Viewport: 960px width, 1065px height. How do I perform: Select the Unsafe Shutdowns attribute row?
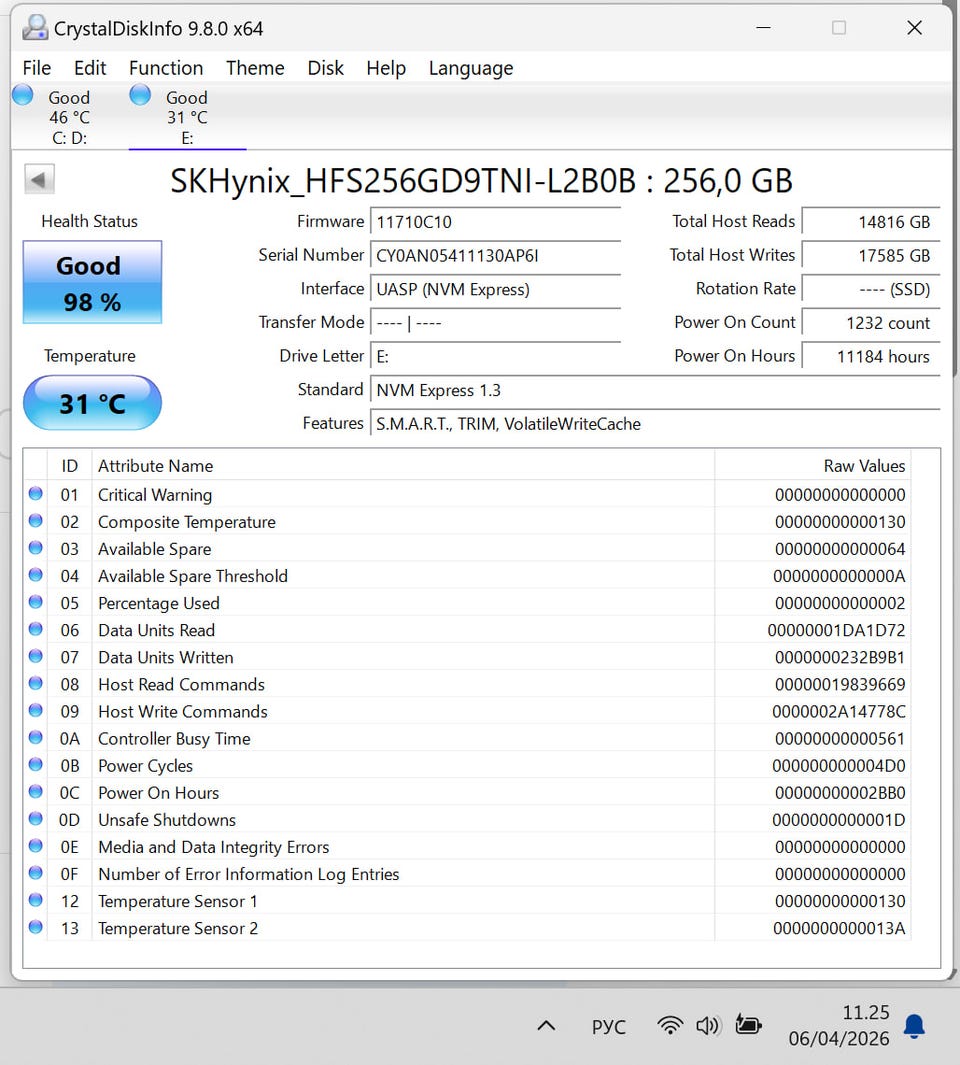[167, 820]
